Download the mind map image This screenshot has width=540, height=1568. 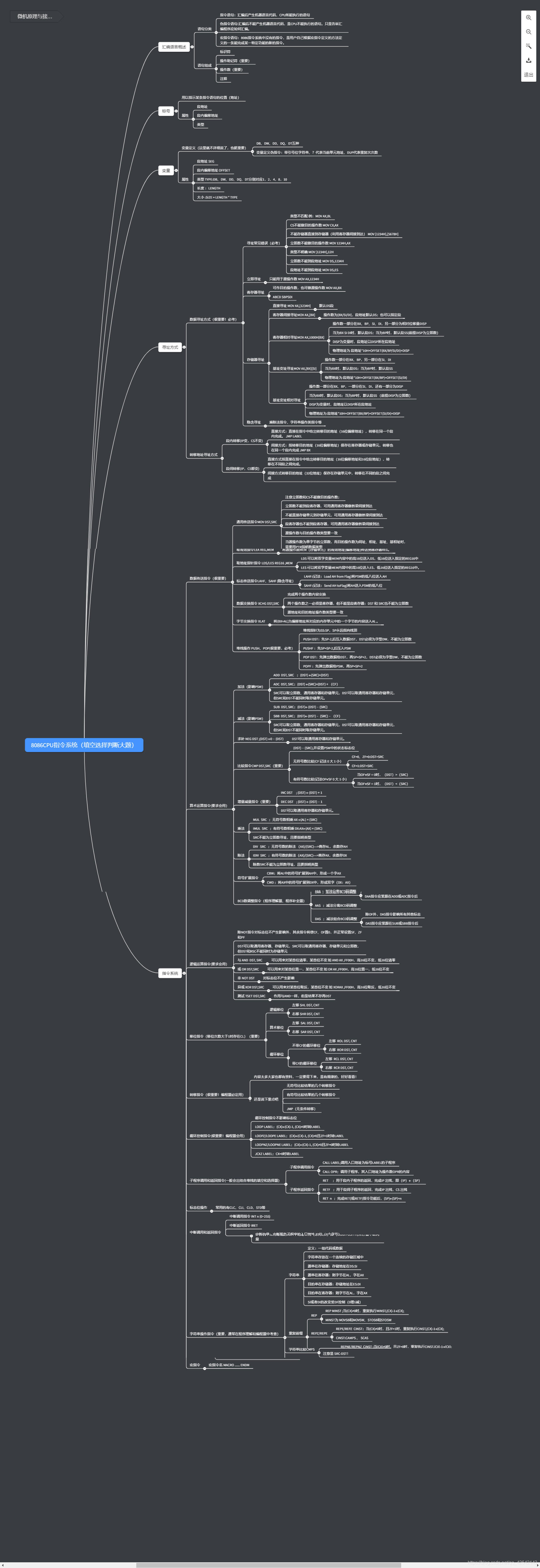[x=528, y=60]
